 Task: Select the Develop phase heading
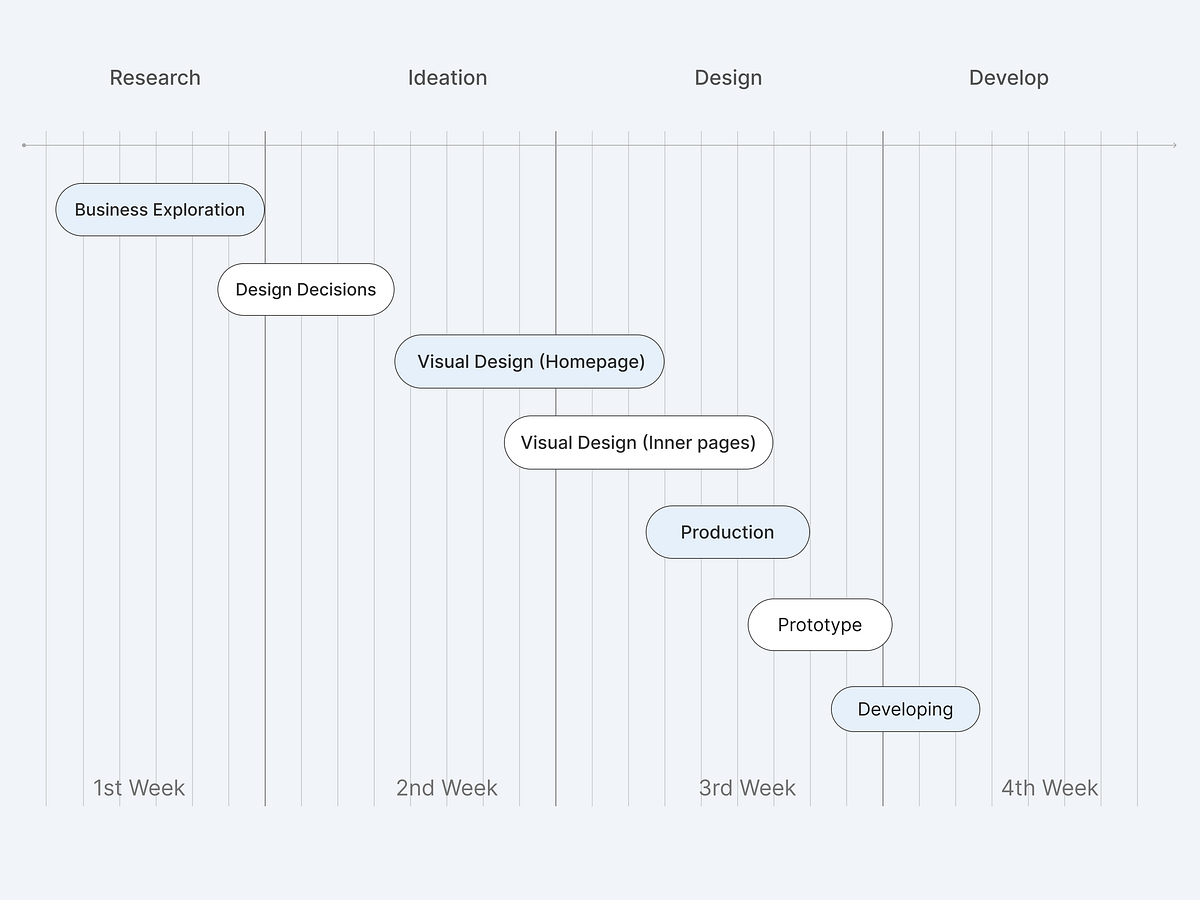coord(1008,78)
